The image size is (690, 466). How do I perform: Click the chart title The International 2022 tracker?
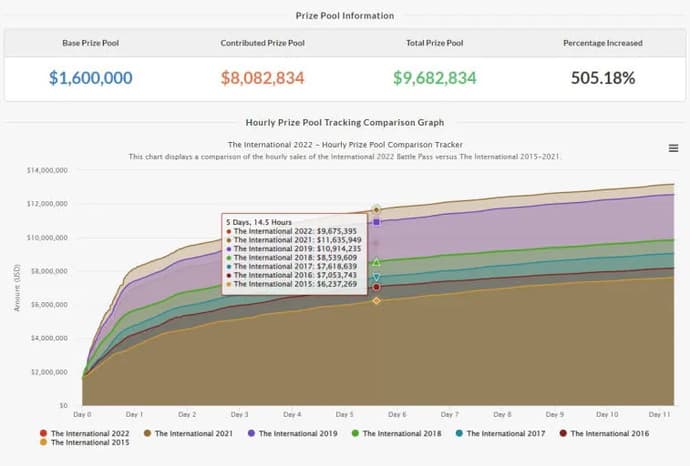(345, 145)
